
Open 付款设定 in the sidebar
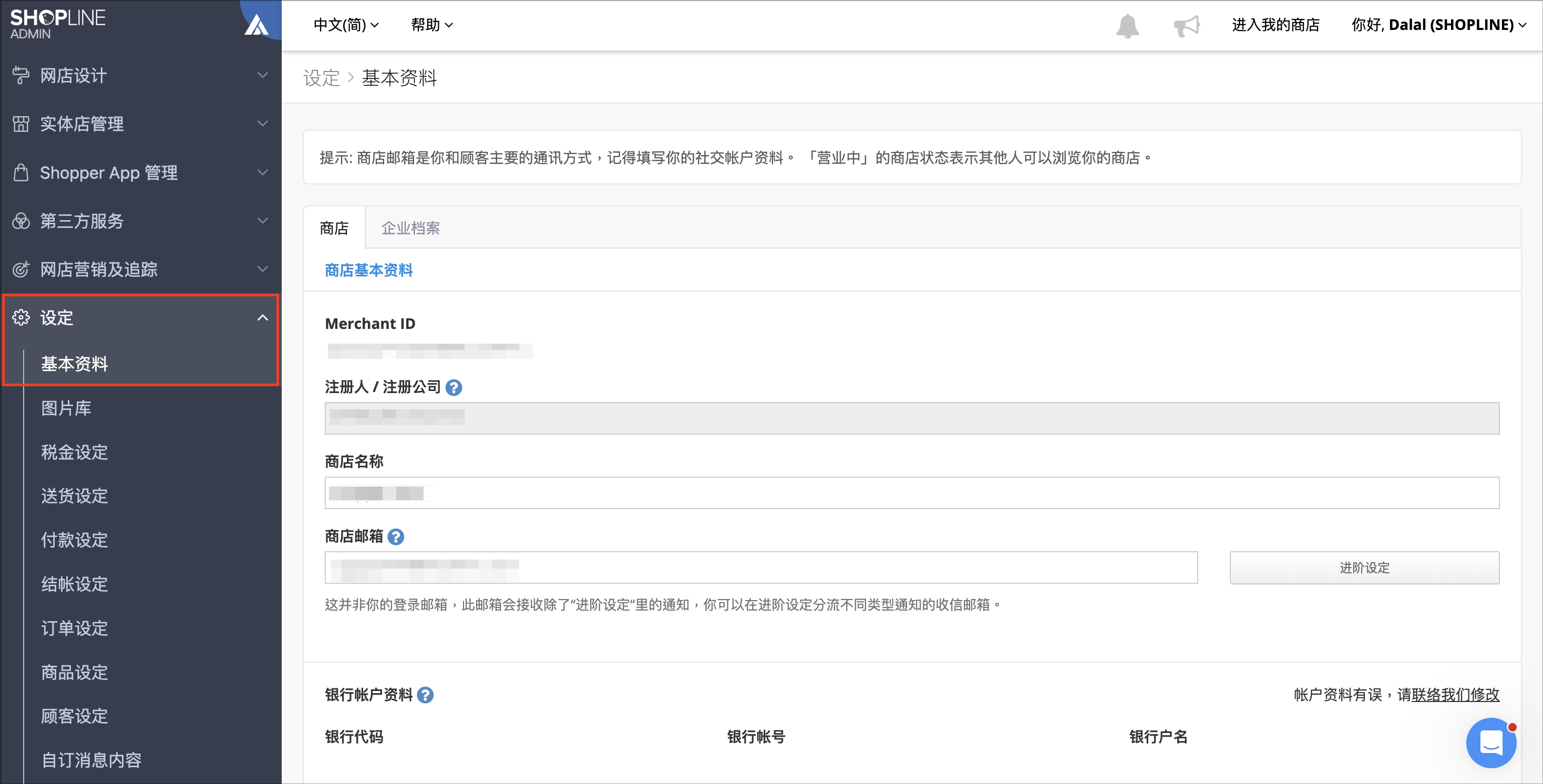(x=74, y=540)
